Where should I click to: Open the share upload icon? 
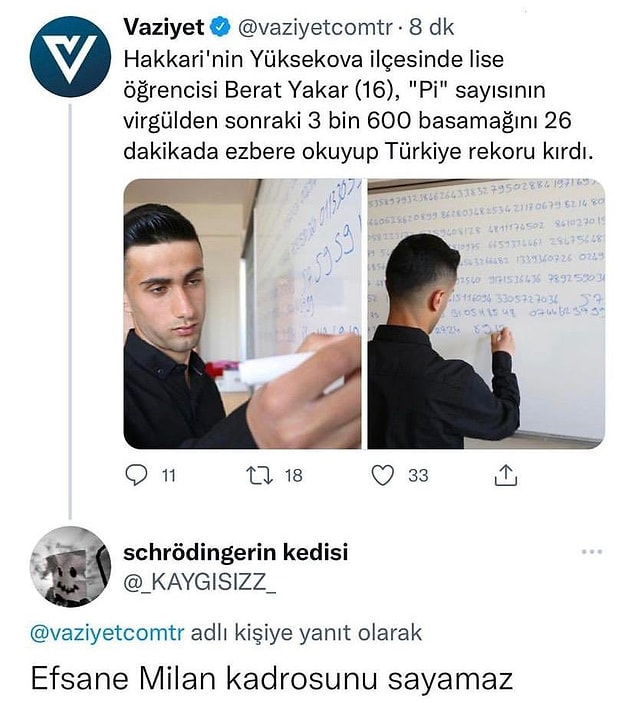click(x=506, y=475)
